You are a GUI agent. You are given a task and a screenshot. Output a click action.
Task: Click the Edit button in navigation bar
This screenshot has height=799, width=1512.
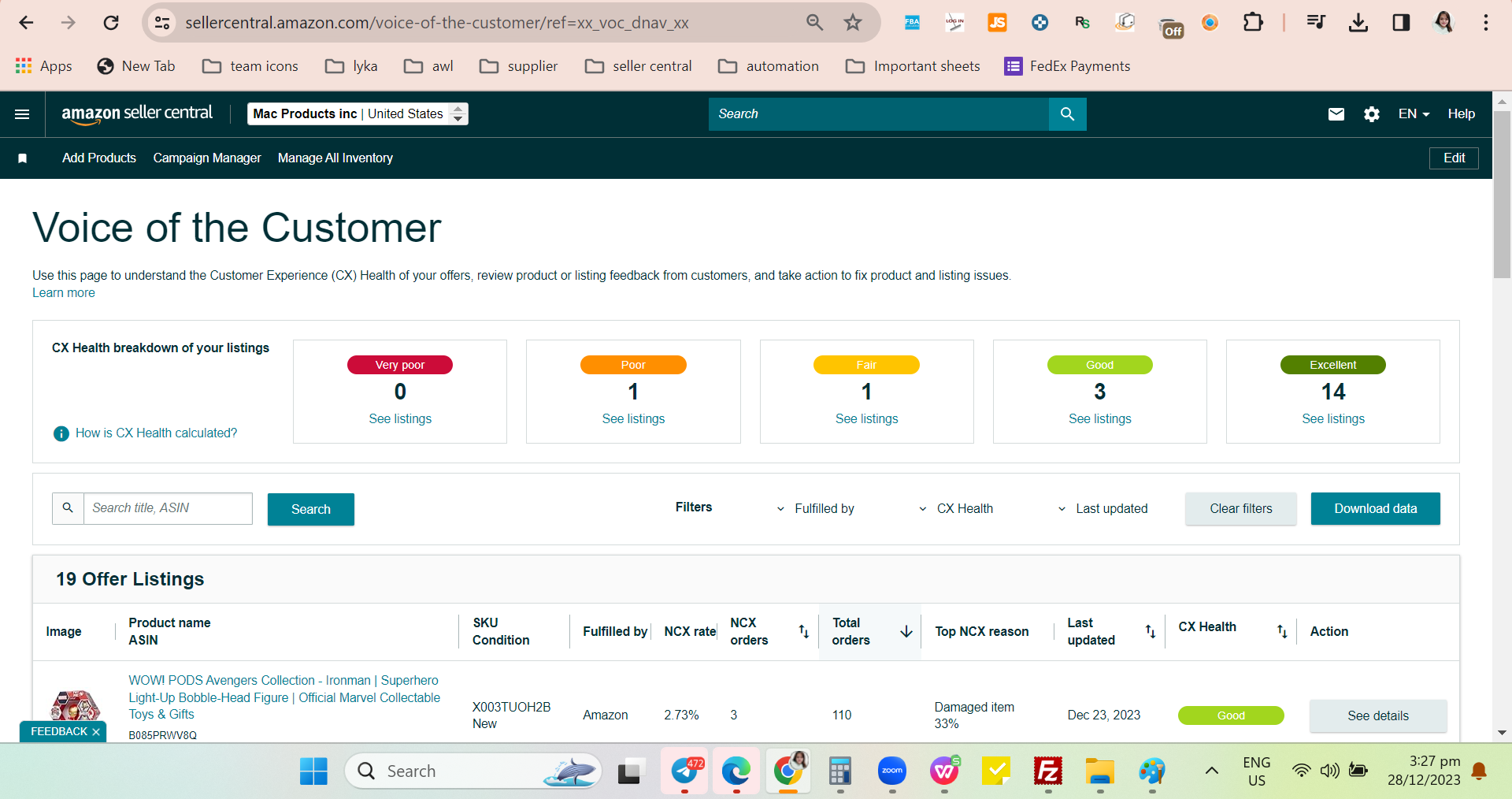click(1454, 158)
